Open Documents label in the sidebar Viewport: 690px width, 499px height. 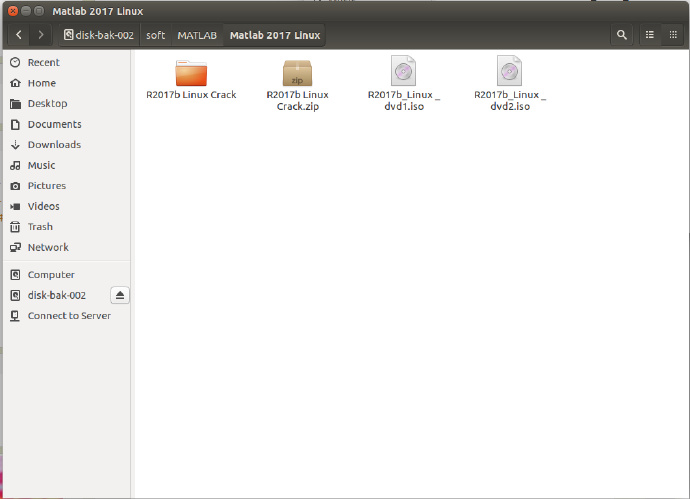pos(55,124)
